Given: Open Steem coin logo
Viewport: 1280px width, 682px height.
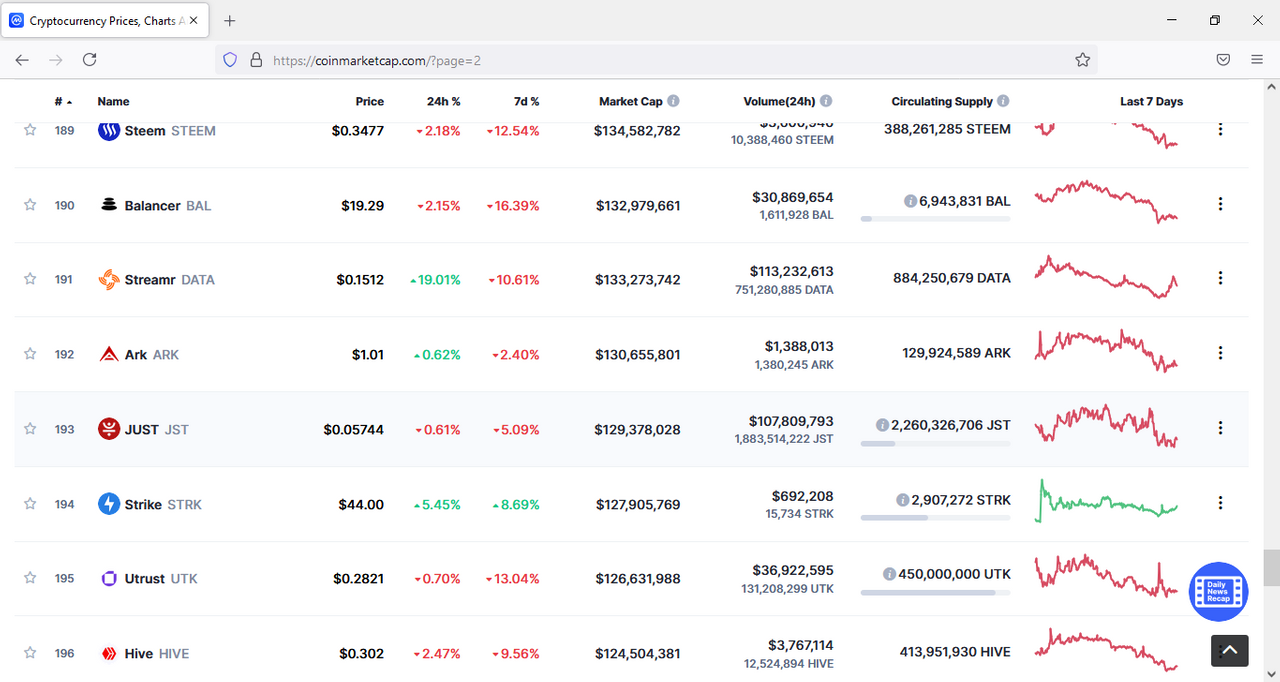Looking at the screenshot, I should (x=109, y=130).
